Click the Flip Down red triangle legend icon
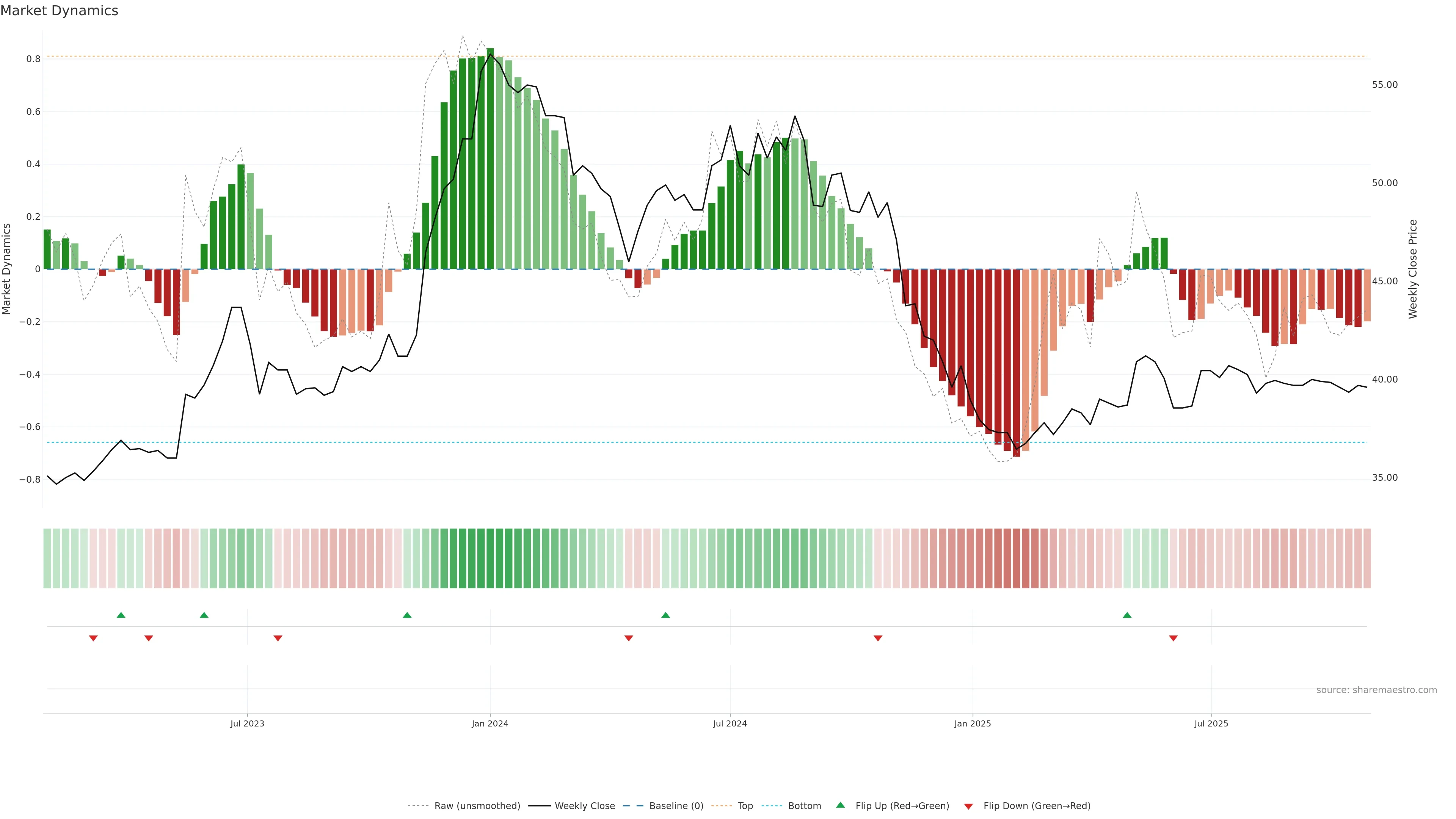 coord(968,806)
